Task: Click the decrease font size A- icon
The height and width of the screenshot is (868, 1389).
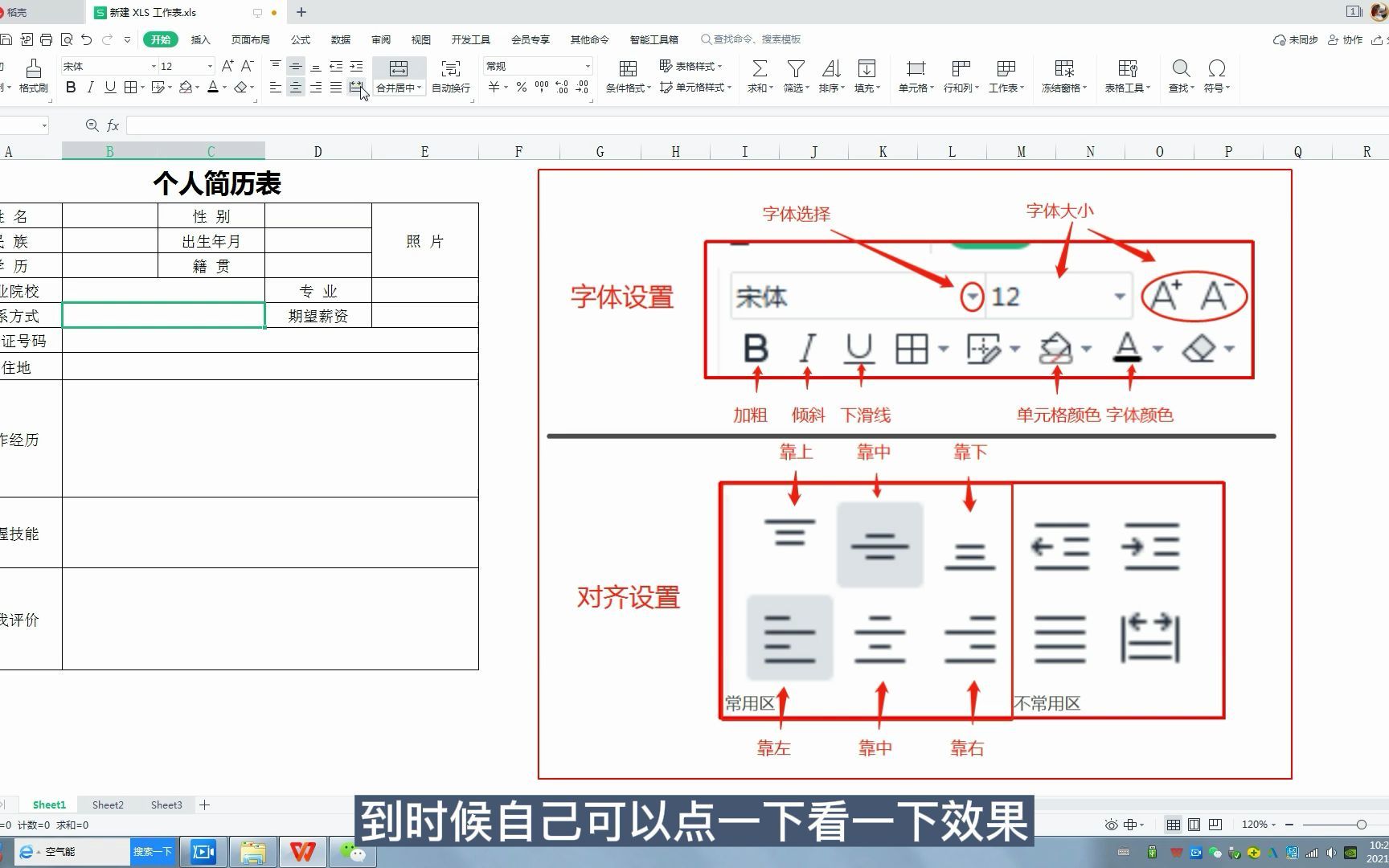Action: coord(248,66)
